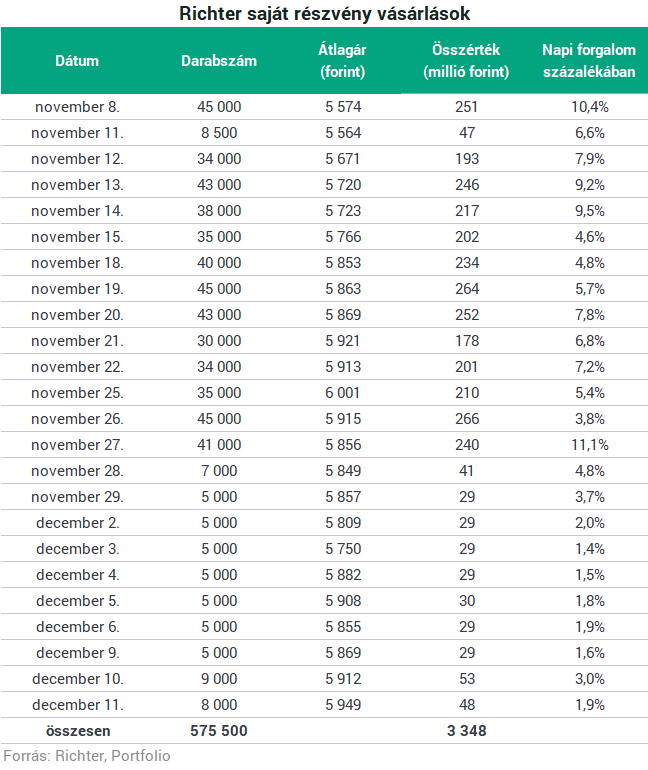
Task: Click average price 5 882
Action: [343, 576]
